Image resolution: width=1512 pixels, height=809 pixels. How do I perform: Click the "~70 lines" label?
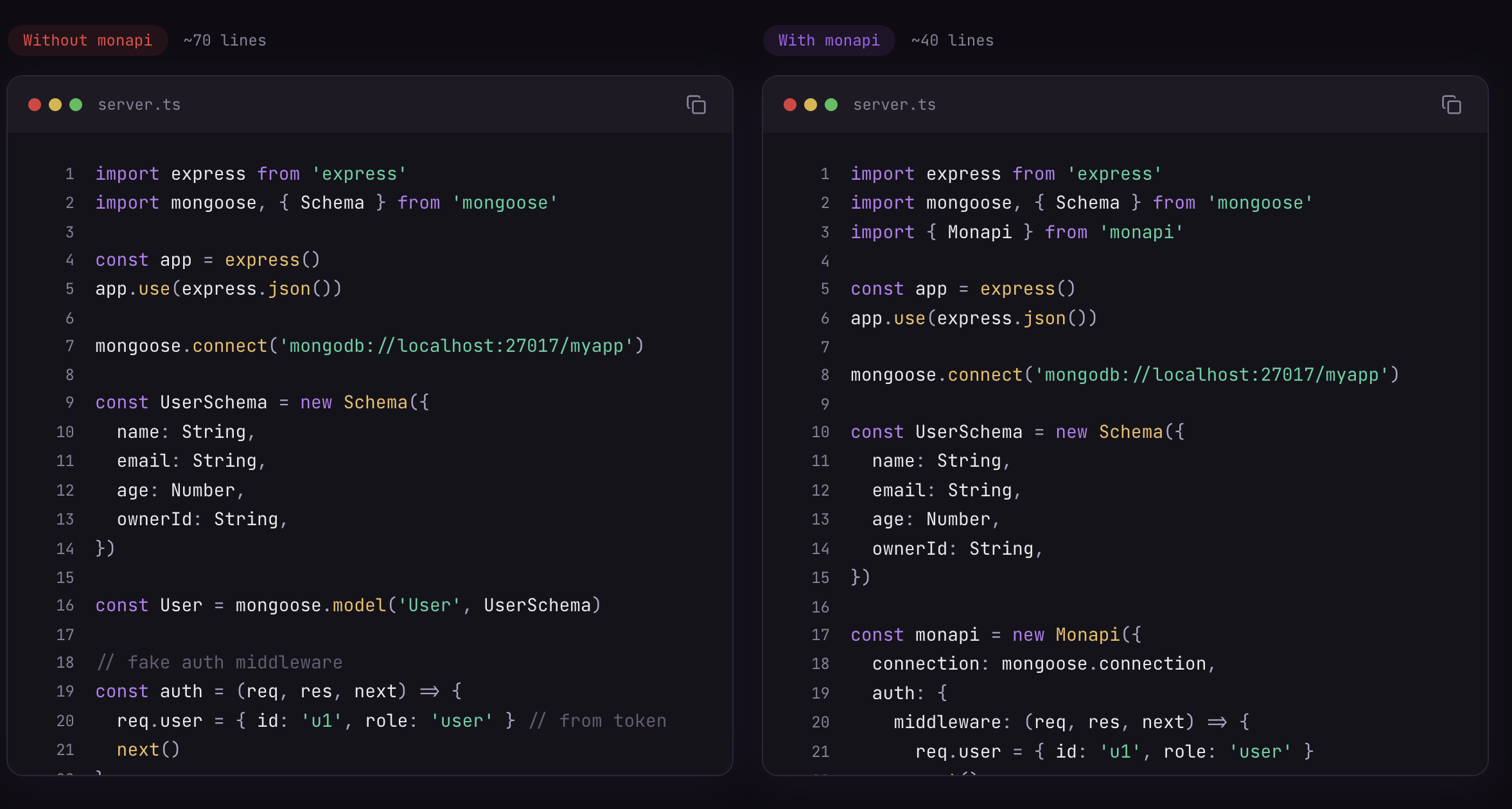click(224, 40)
